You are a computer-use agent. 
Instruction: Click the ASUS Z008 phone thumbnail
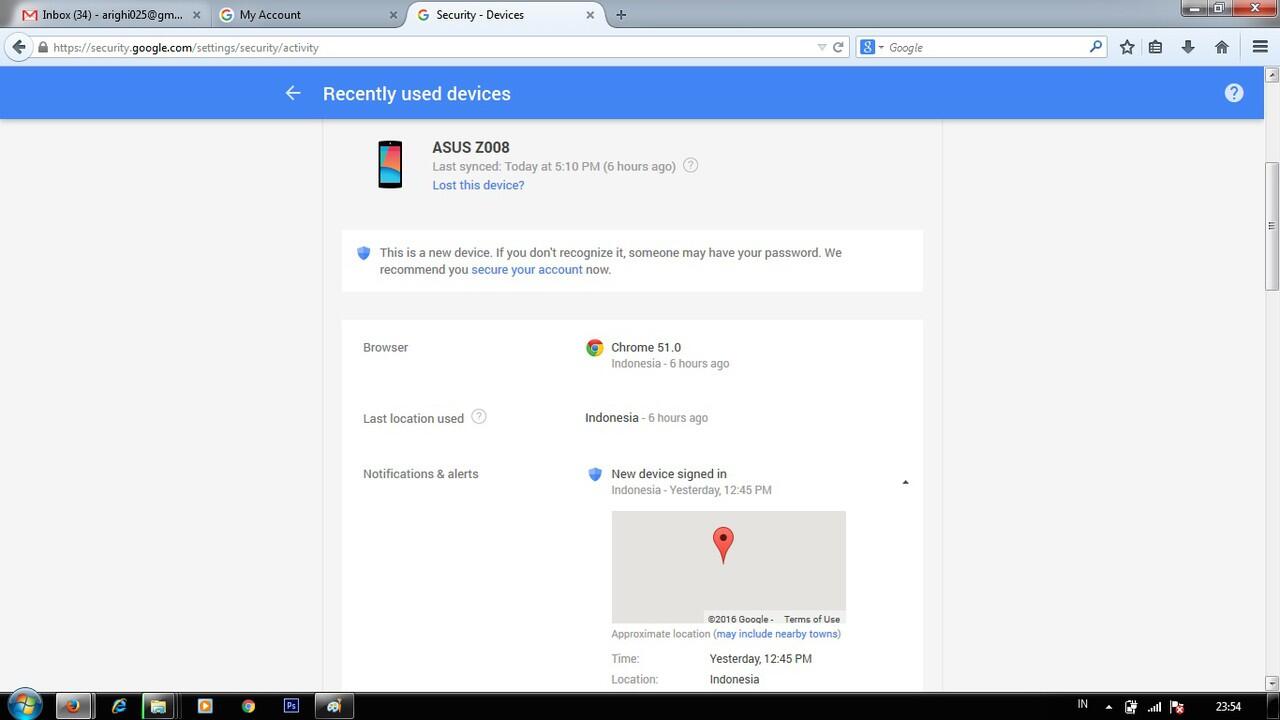[x=390, y=164]
